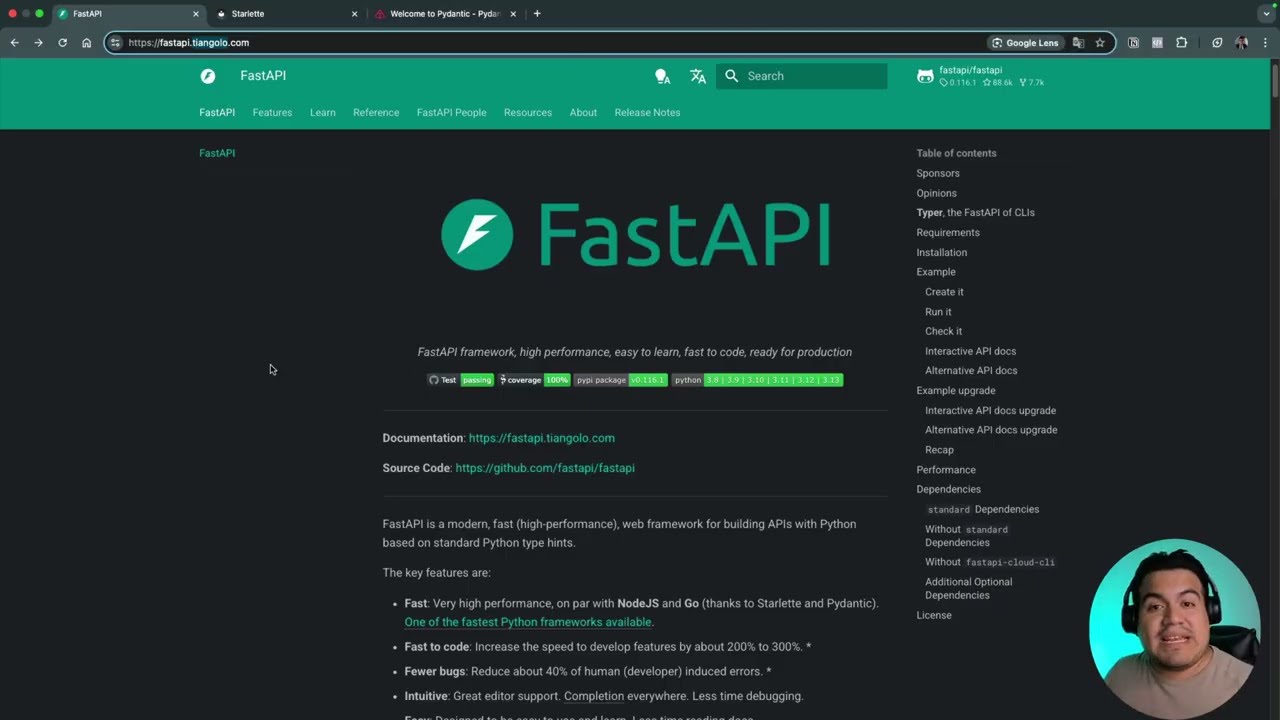Open the Release Notes navigation tab
This screenshot has width=1280, height=720.
(647, 112)
